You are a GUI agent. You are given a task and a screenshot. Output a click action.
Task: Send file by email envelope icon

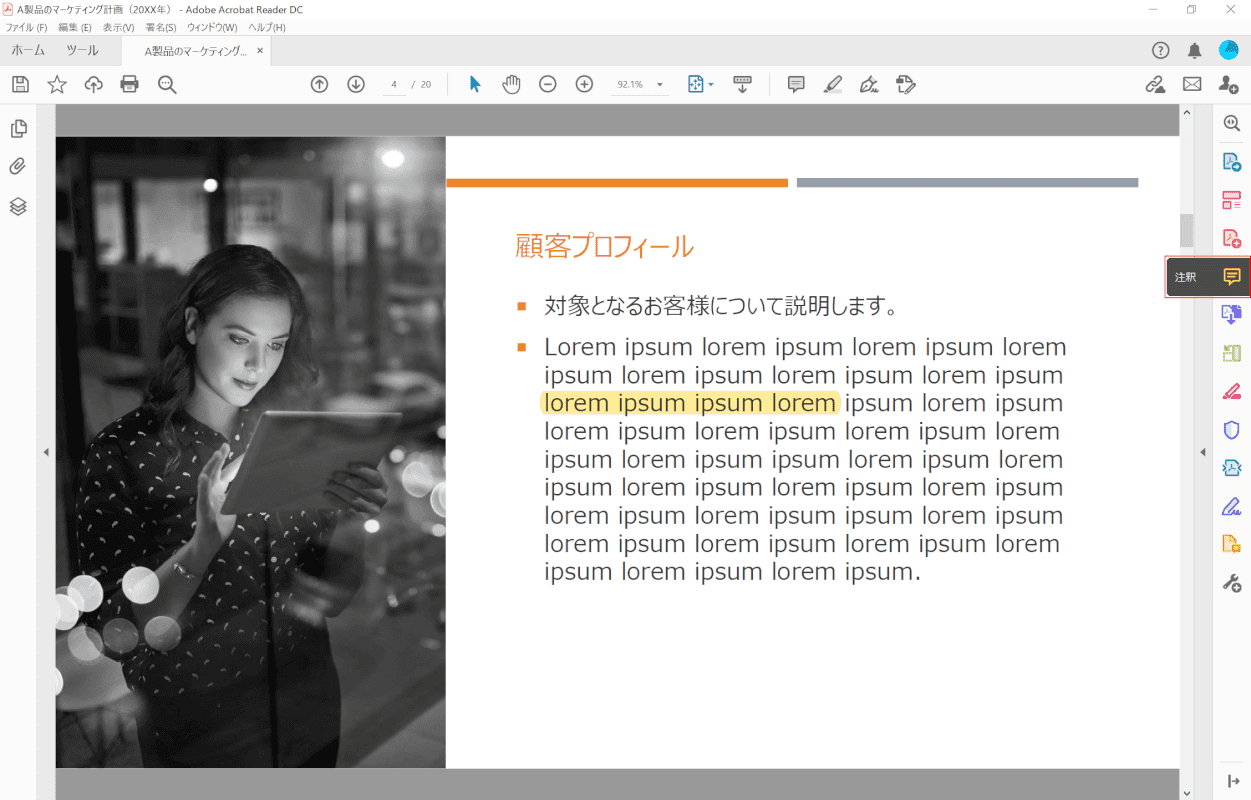coord(1192,84)
